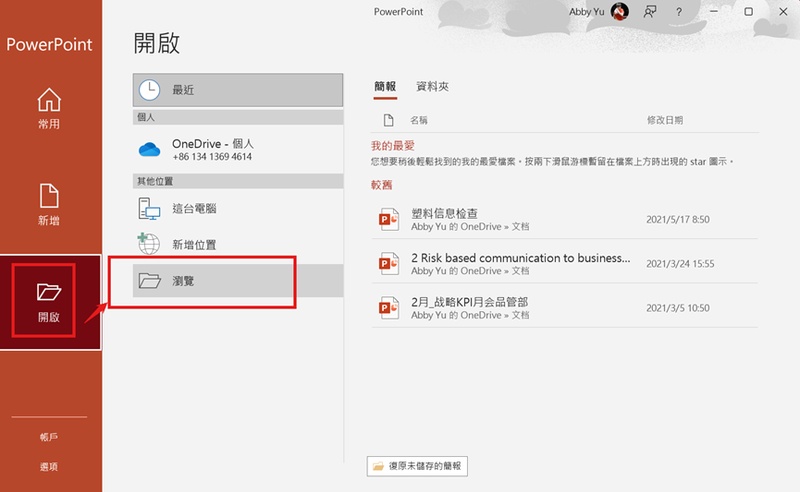
Task: Open the 塑料信息检查 presentation
Action: [564, 219]
